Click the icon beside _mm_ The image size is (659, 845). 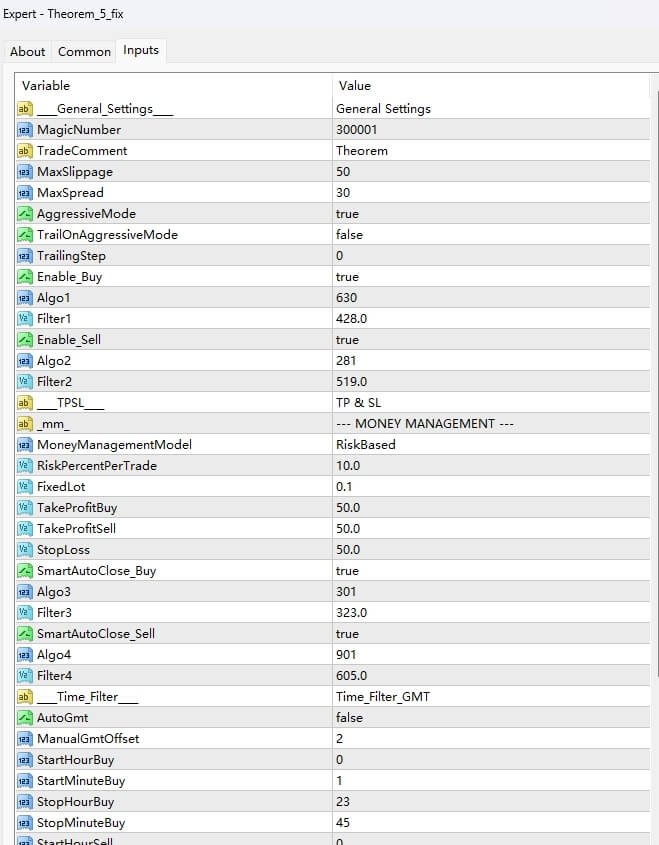(x=25, y=424)
